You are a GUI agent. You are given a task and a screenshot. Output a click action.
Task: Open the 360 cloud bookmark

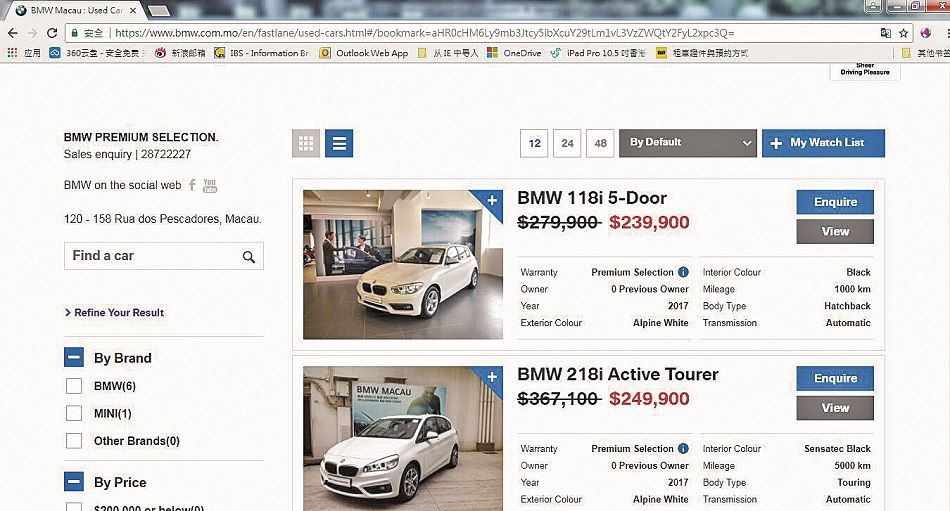[97, 53]
